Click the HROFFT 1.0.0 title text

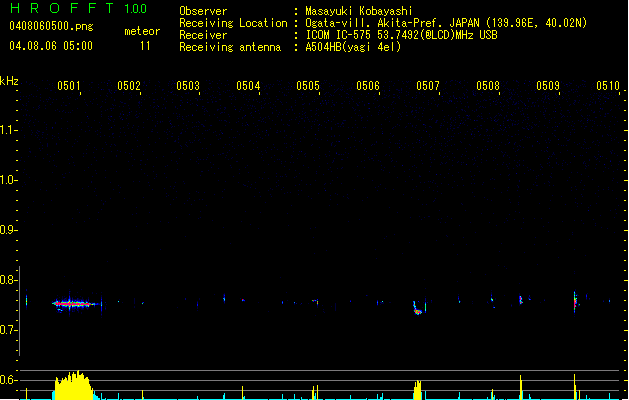(x=79, y=8)
